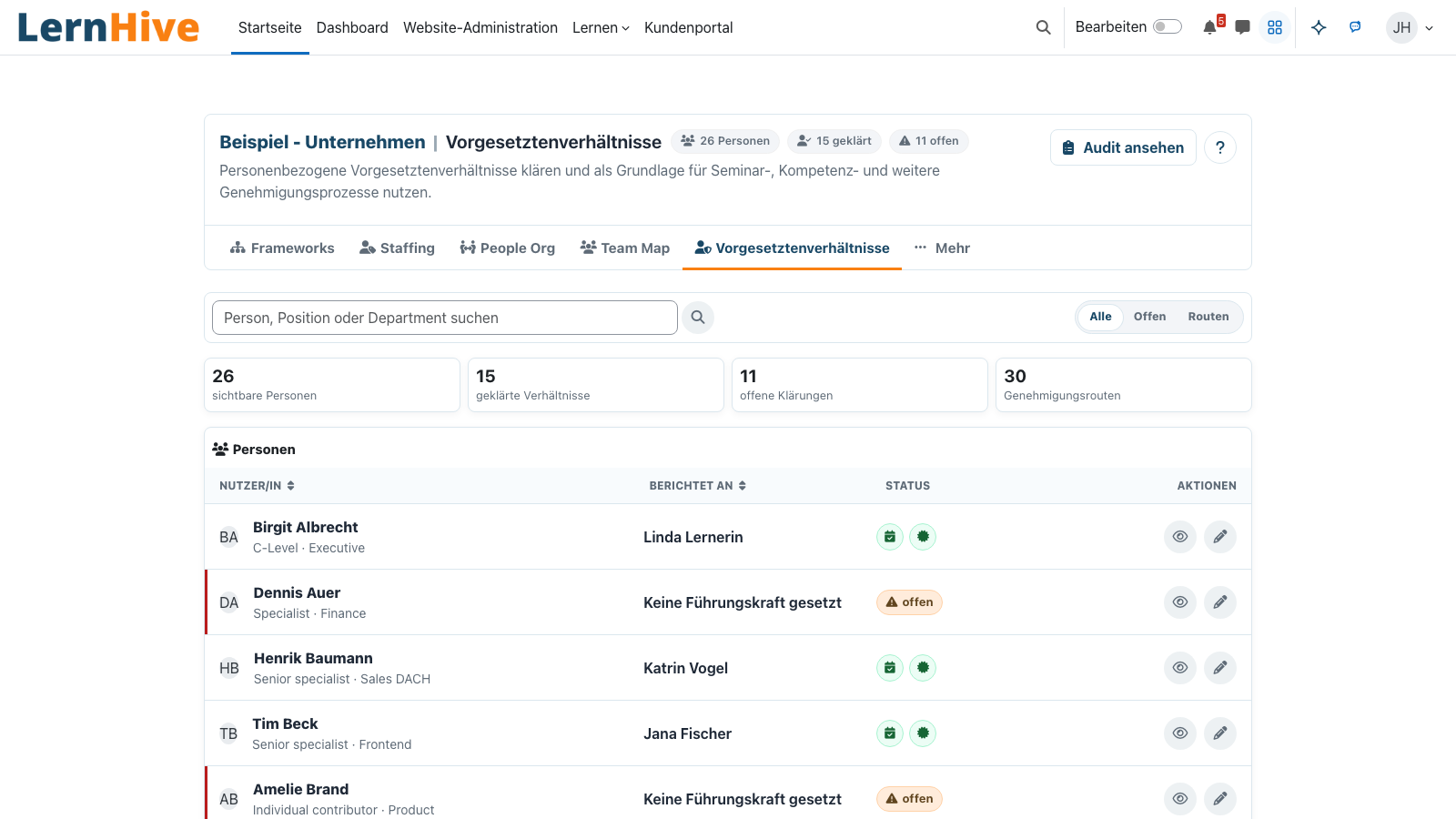The height and width of the screenshot is (819, 1456).
Task: Click the offen status badge for Dennis Auer
Action: click(x=909, y=602)
